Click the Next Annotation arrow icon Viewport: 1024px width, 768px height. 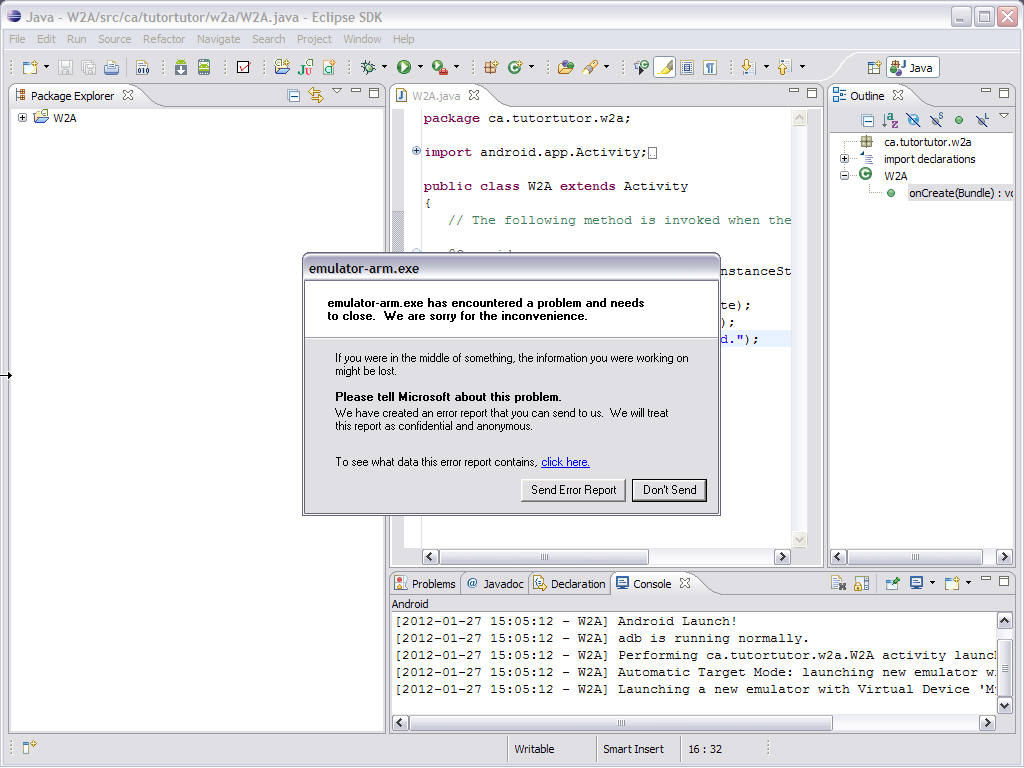(x=748, y=67)
